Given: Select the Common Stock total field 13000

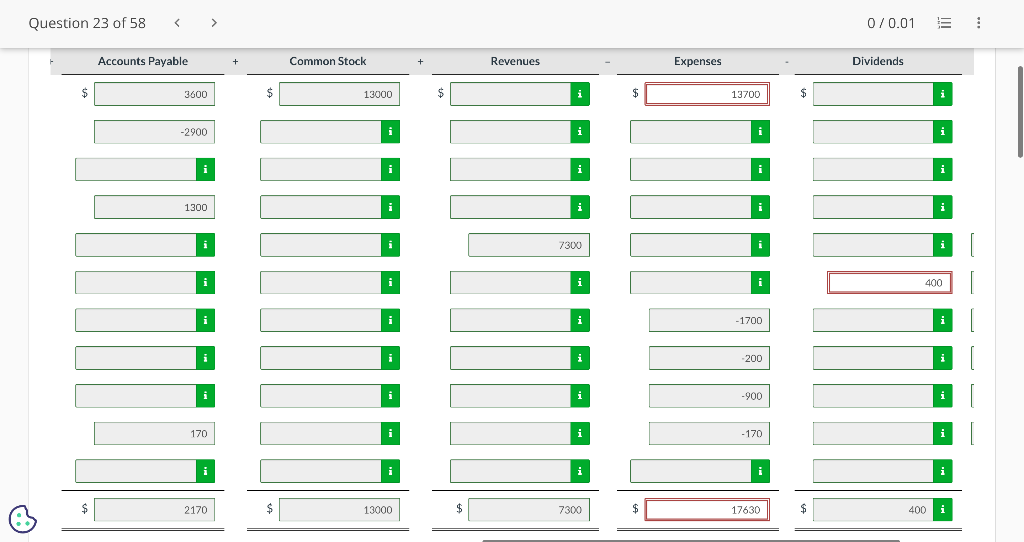Looking at the screenshot, I should tap(339, 510).
